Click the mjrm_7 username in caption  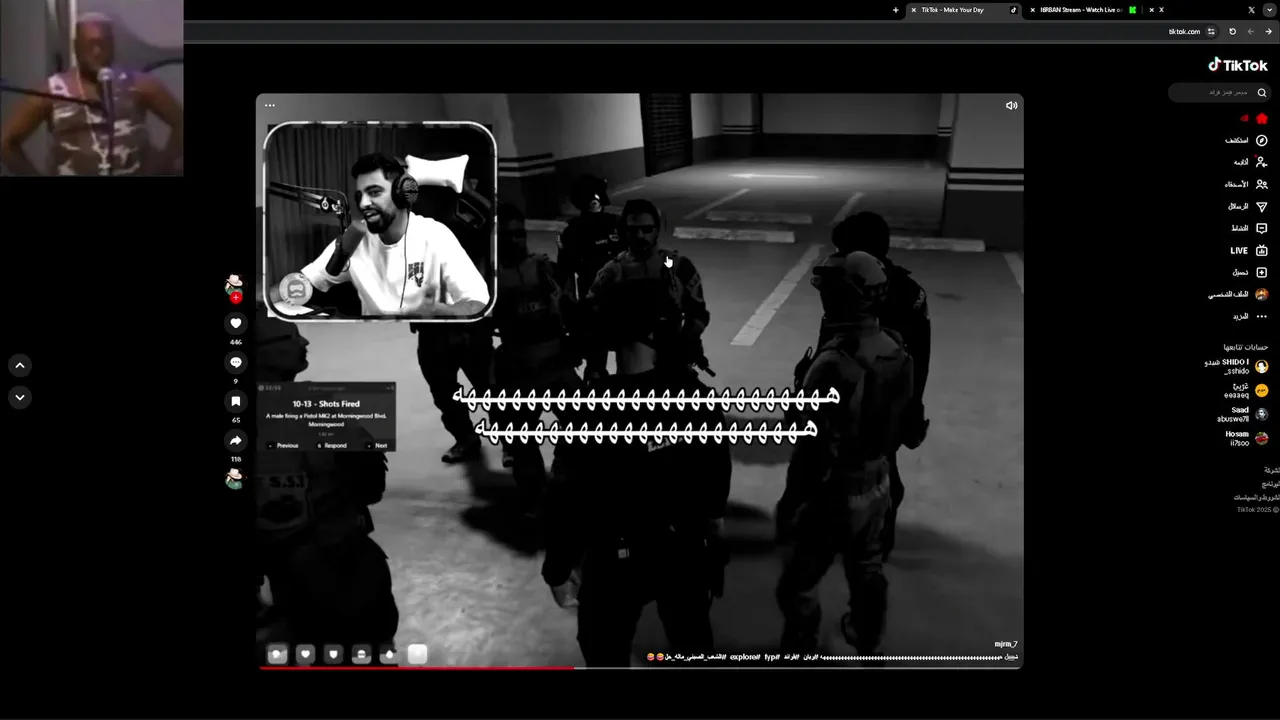tap(1006, 645)
